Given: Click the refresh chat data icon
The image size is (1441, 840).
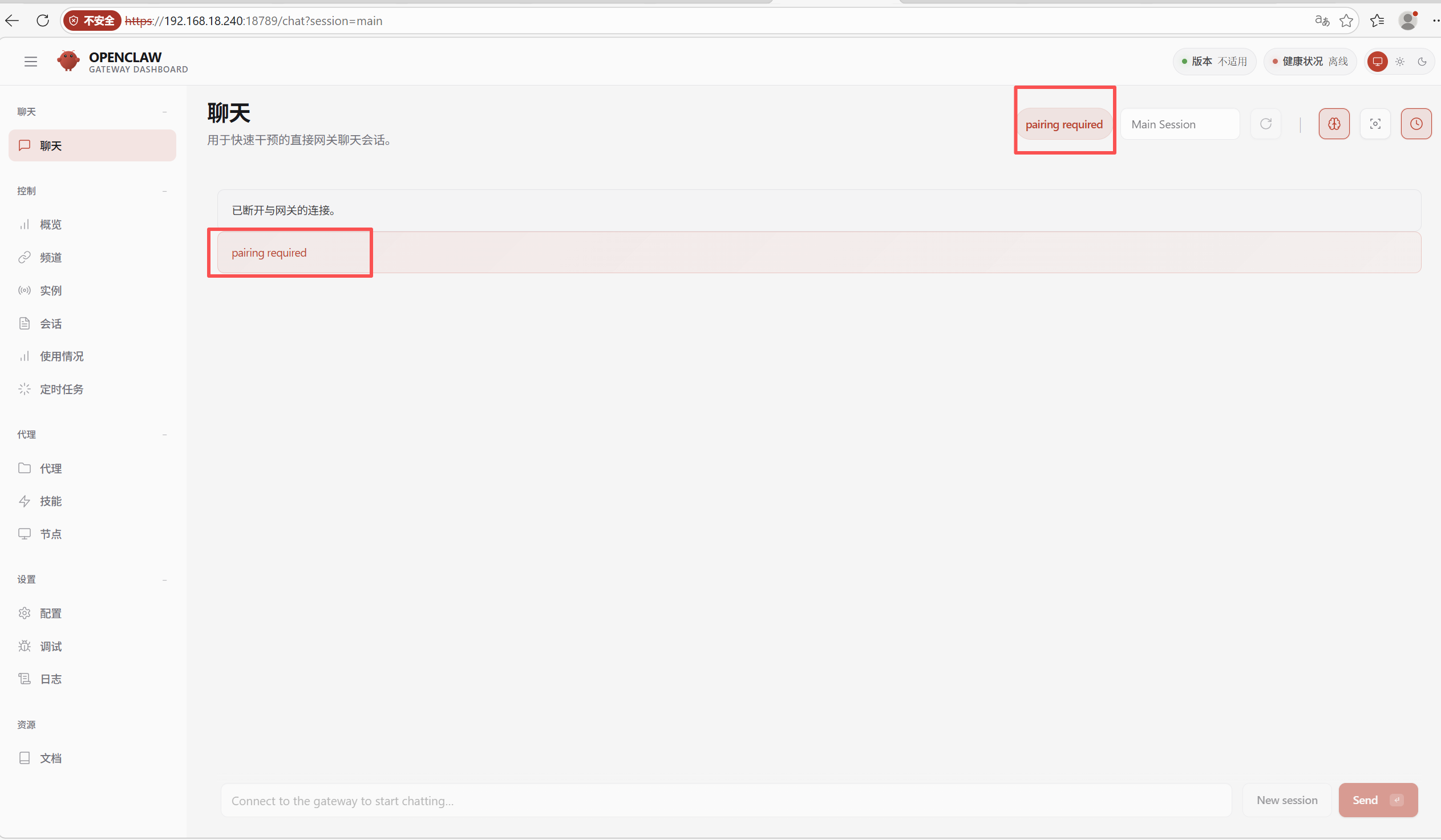Looking at the screenshot, I should point(1265,124).
